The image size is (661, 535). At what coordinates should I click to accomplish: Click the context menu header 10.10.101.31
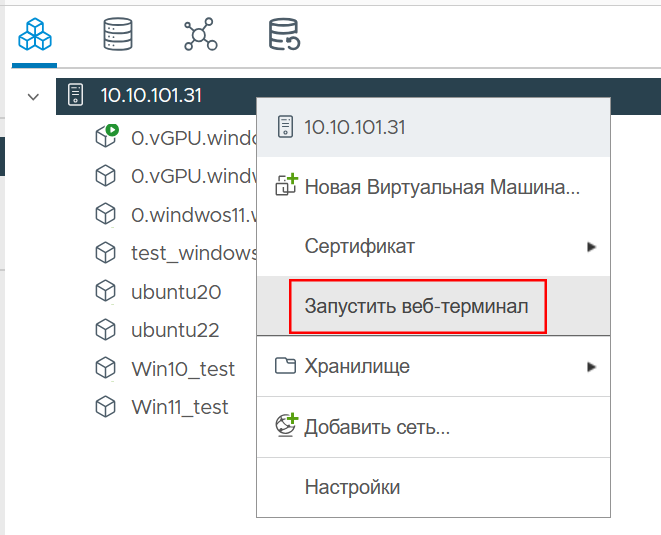pyautogui.click(x=433, y=127)
